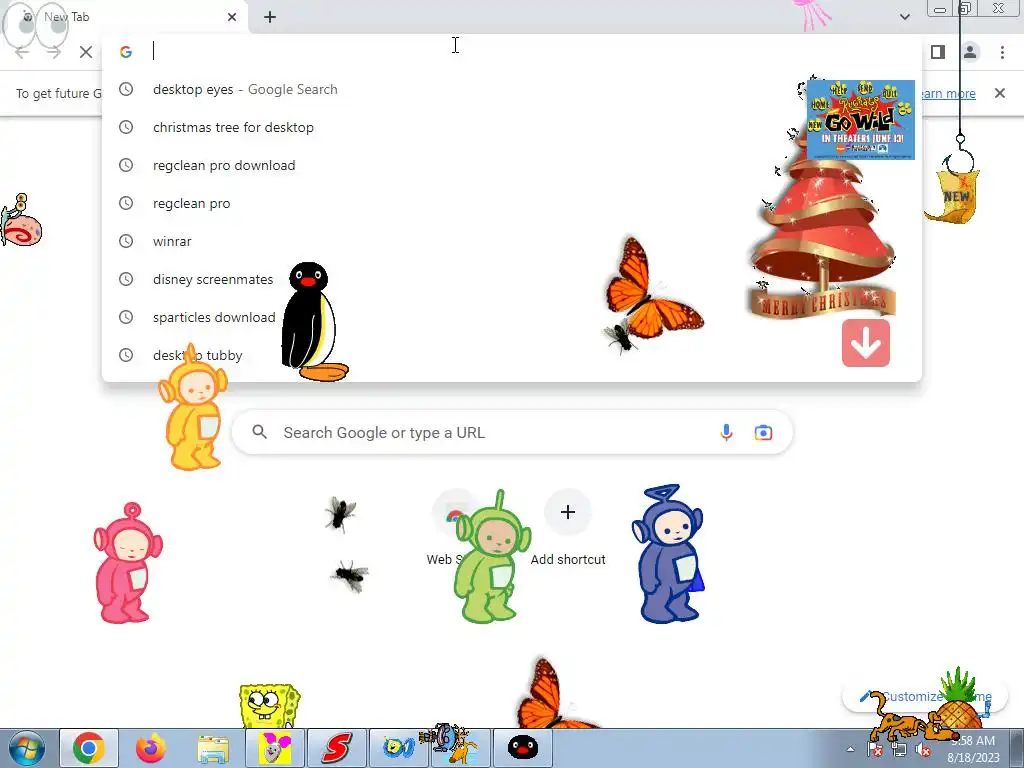Image resolution: width=1024 pixels, height=768 pixels.
Task: Click the SpongeBob desktop character
Action: point(269,705)
